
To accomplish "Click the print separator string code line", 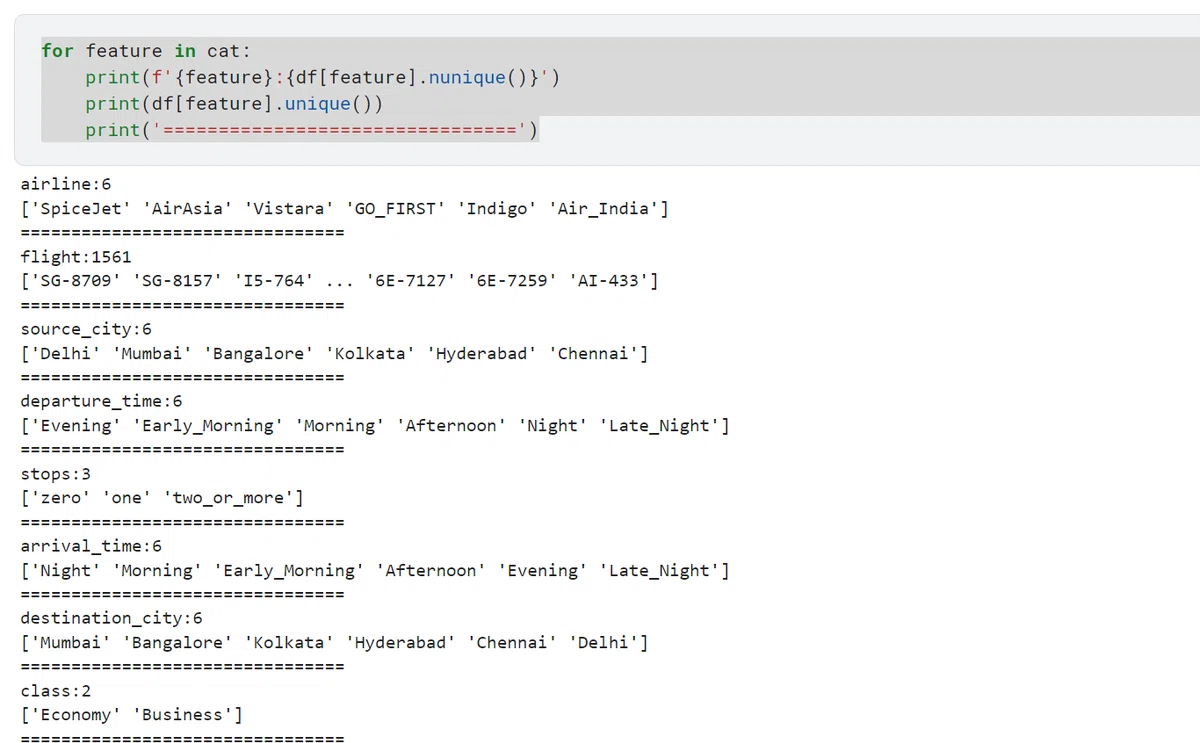I will pos(312,129).
